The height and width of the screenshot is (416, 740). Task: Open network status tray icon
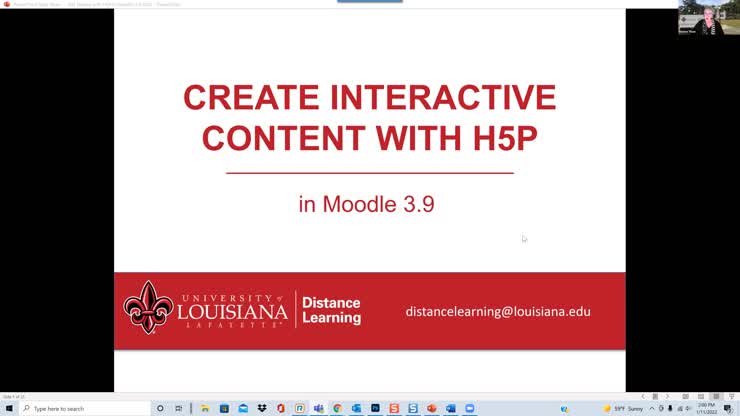click(680, 408)
